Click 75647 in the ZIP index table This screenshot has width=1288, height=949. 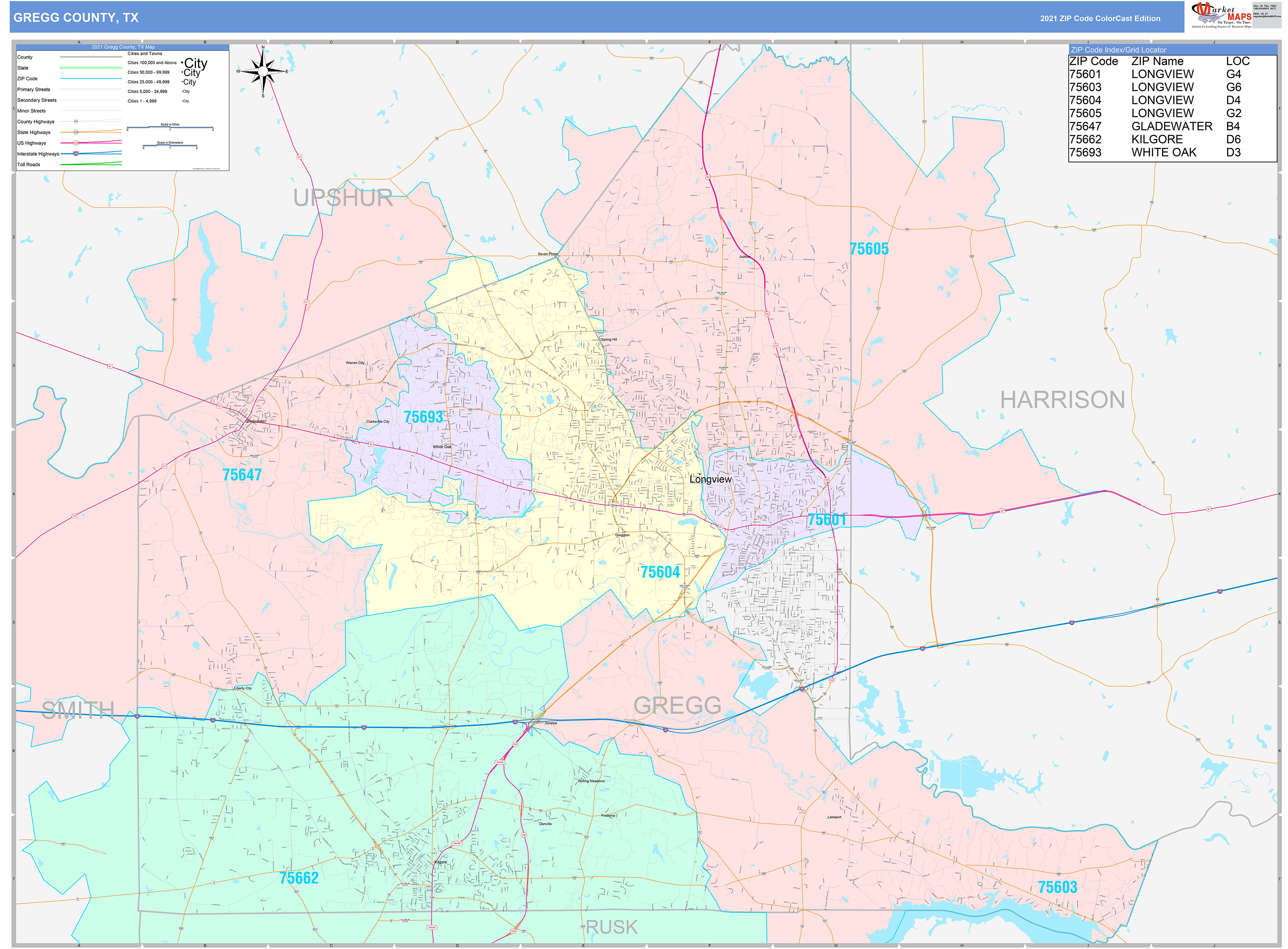pyautogui.click(x=1085, y=126)
